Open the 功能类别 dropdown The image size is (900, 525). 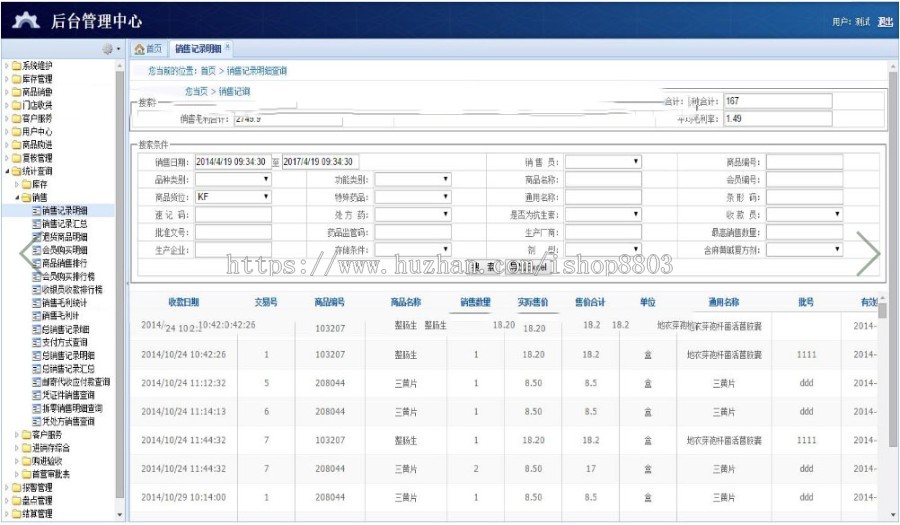(x=413, y=180)
